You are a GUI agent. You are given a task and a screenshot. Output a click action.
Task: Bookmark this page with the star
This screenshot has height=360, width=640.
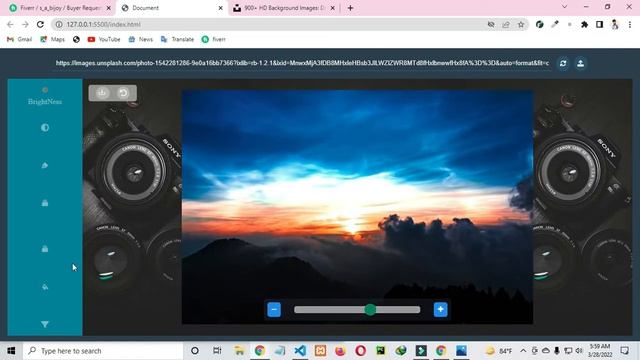point(521,24)
